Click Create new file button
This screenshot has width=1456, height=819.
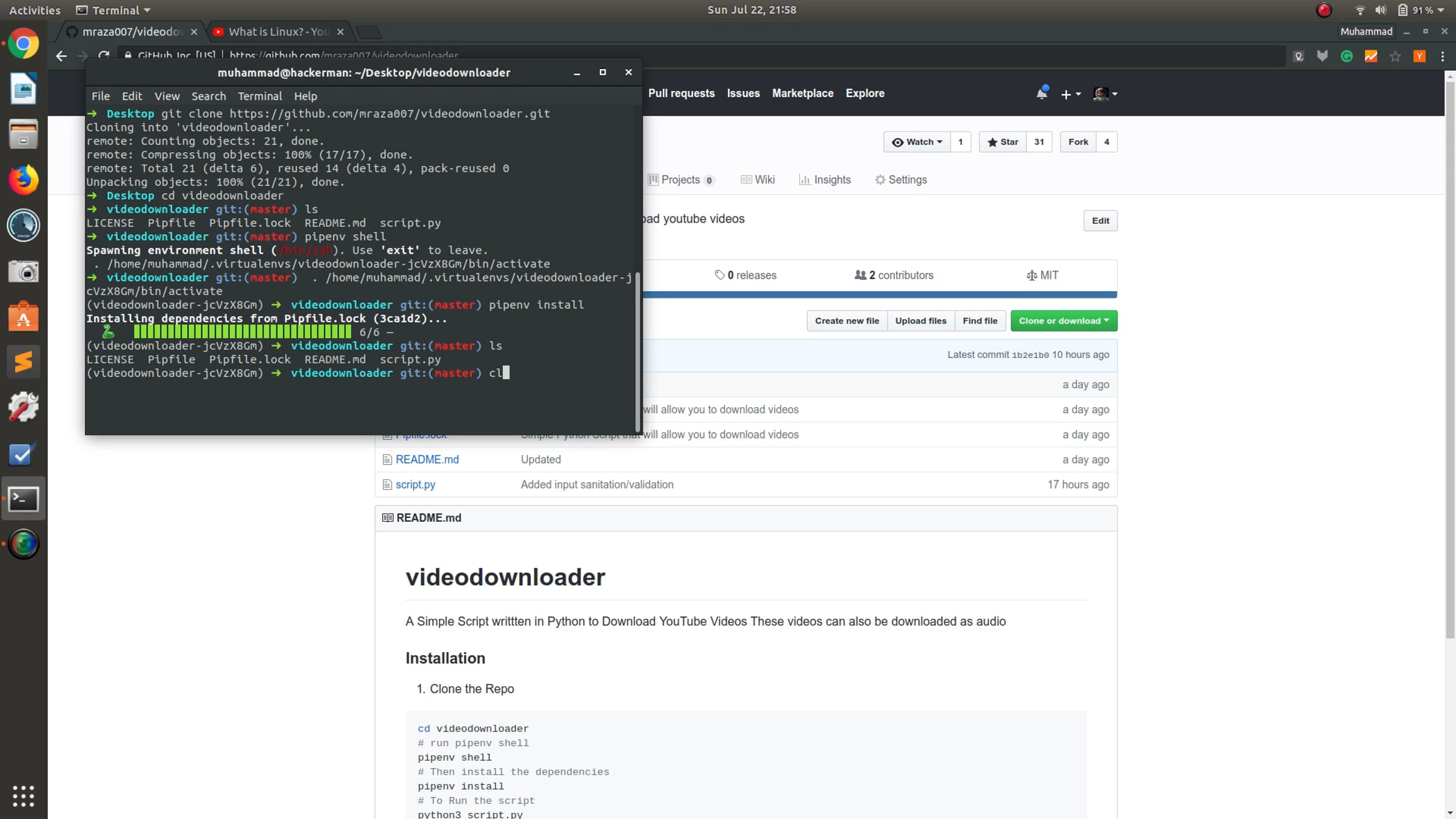[847, 321]
